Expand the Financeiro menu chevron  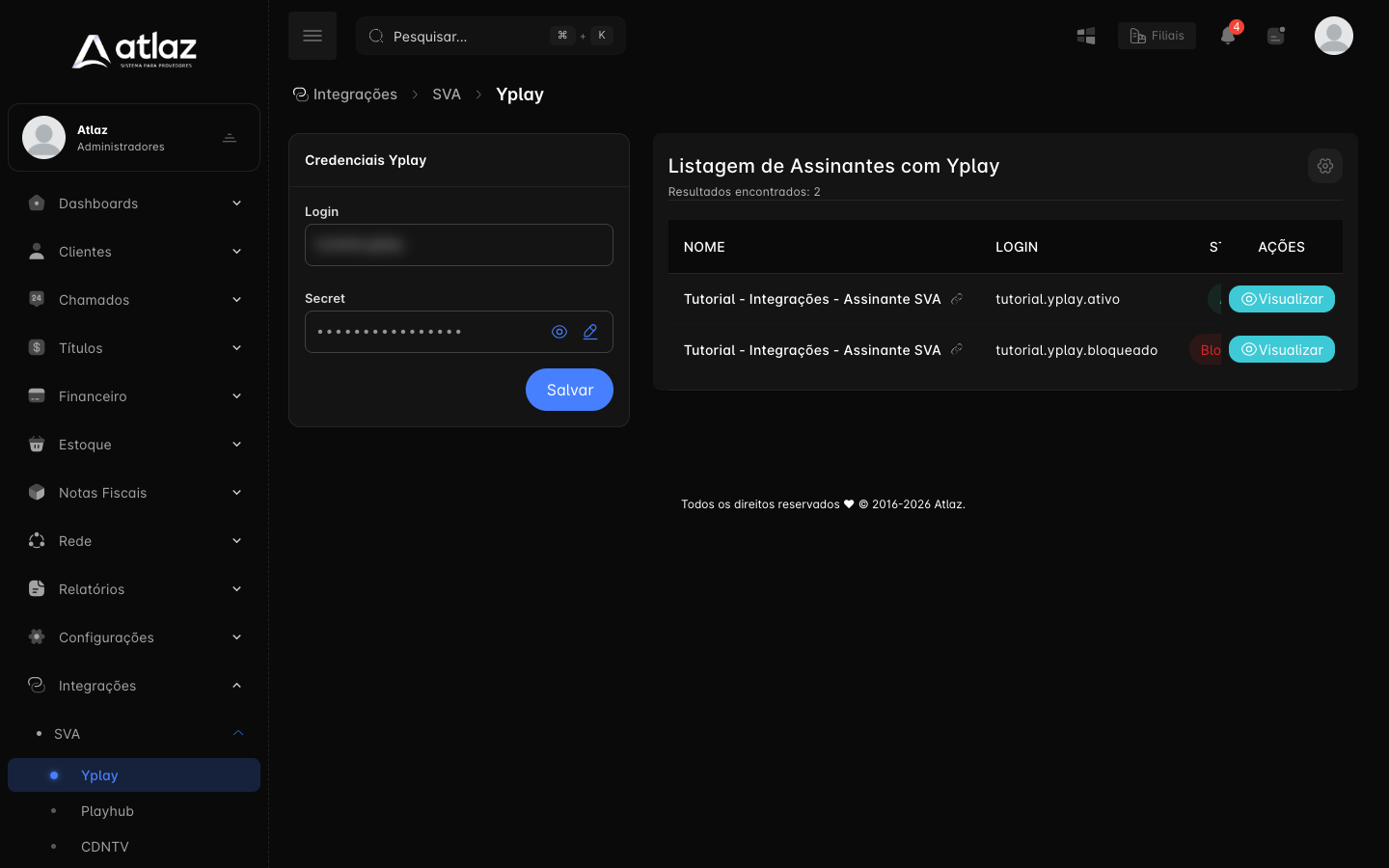[x=236, y=396]
